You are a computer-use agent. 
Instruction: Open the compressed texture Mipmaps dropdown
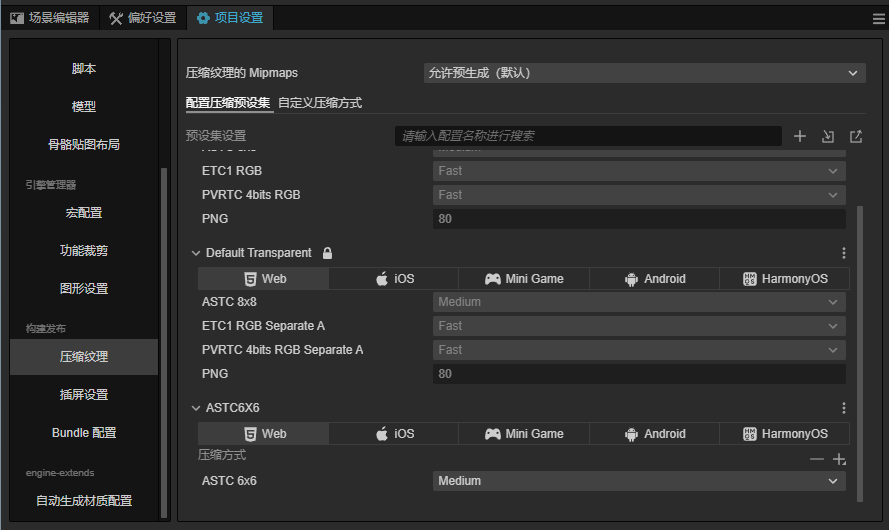(x=644, y=73)
